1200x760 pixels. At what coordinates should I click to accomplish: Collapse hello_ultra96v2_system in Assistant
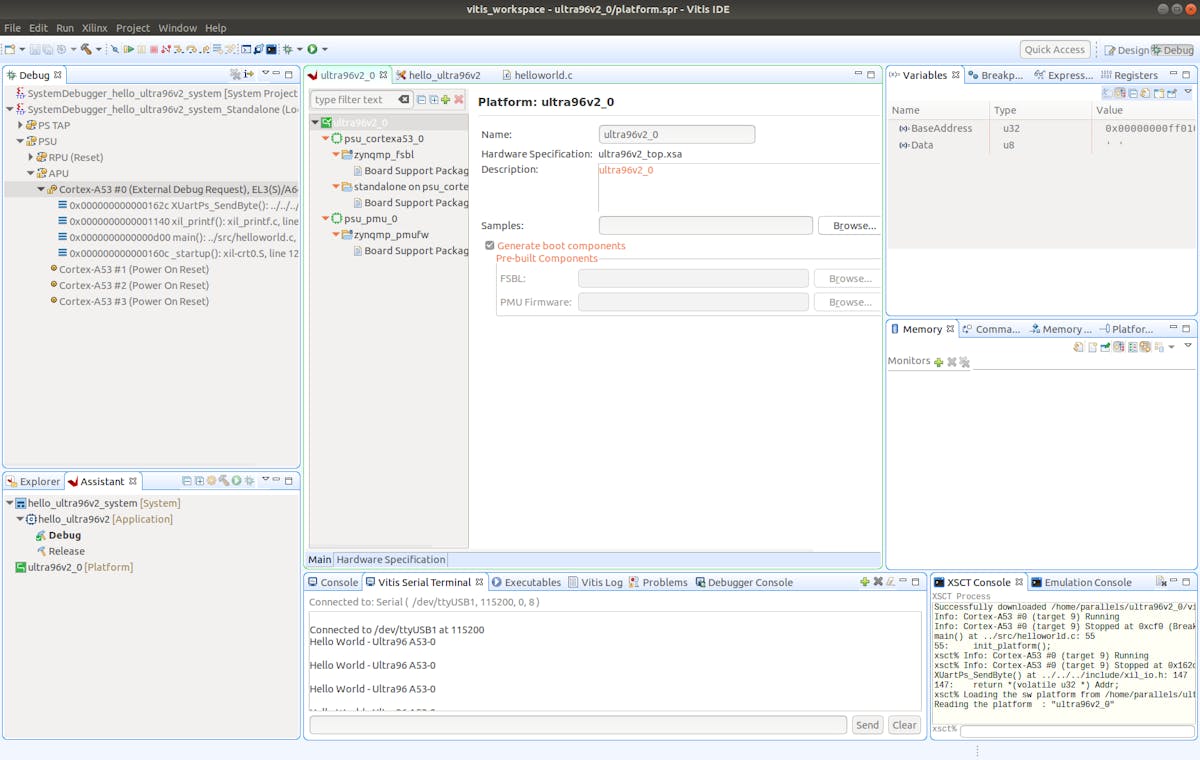(10, 503)
